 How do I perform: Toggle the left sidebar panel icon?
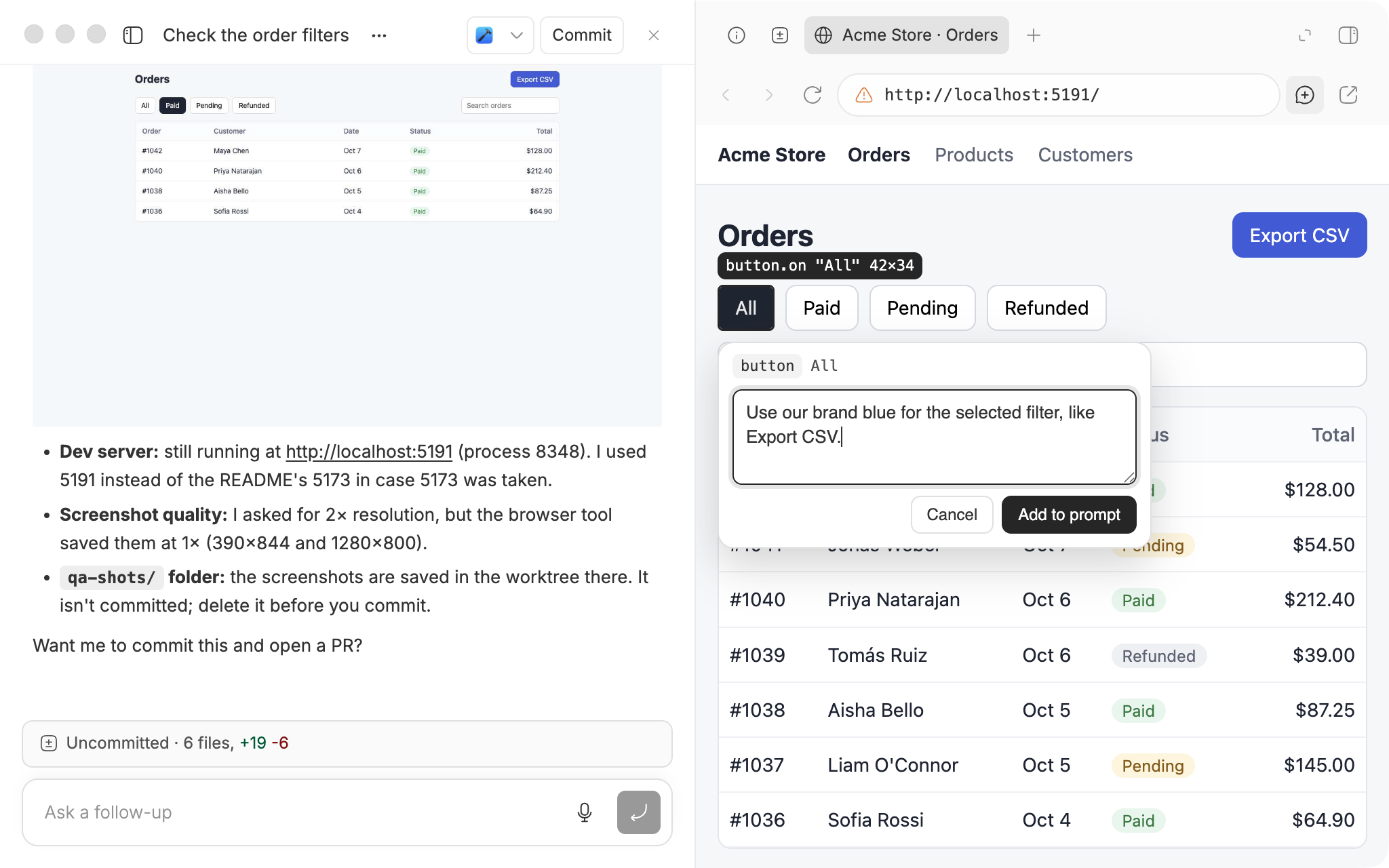coord(133,35)
